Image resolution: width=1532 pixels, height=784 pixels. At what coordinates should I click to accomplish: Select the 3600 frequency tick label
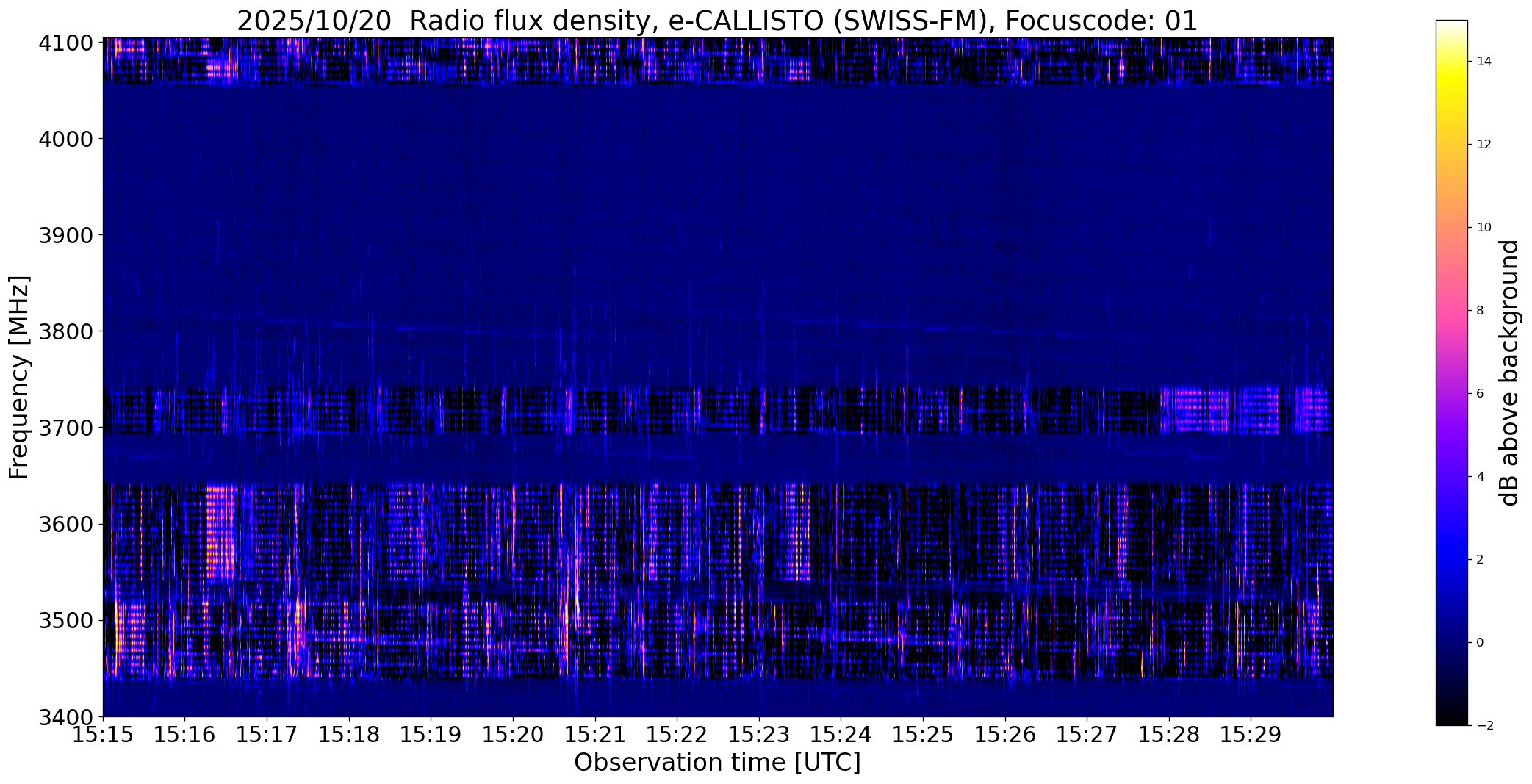click(65, 525)
